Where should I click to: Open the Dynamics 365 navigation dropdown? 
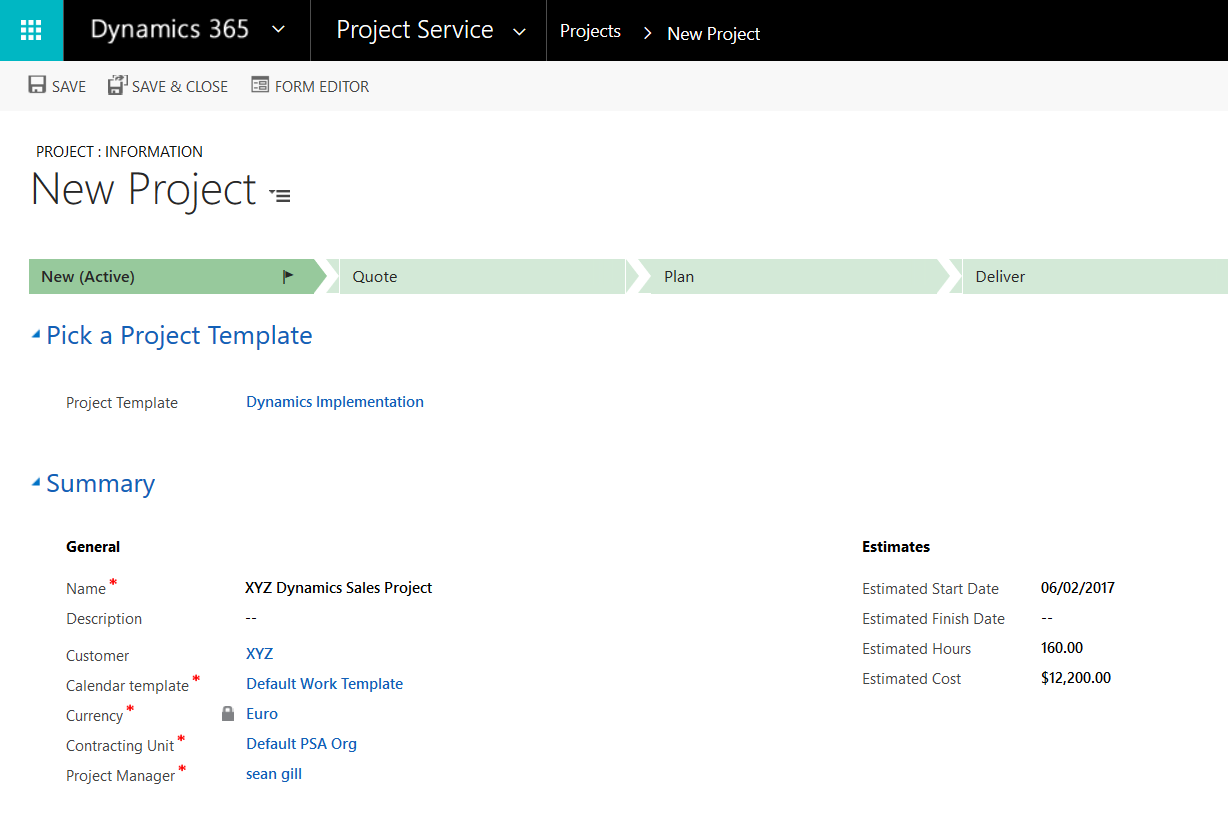coord(278,30)
